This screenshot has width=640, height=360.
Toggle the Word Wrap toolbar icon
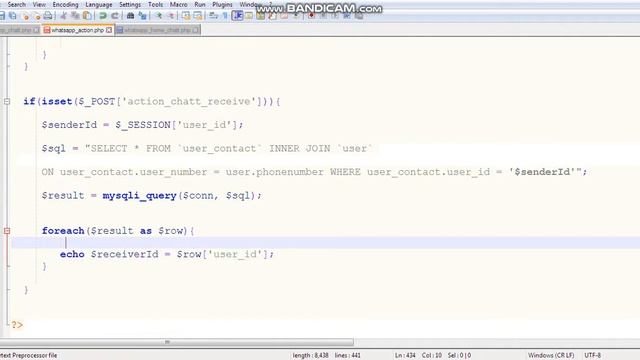(x=213, y=16)
